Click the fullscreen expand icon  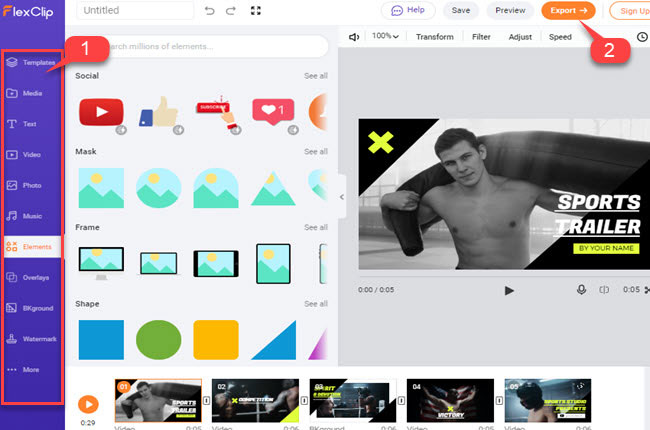tap(256, 10)
